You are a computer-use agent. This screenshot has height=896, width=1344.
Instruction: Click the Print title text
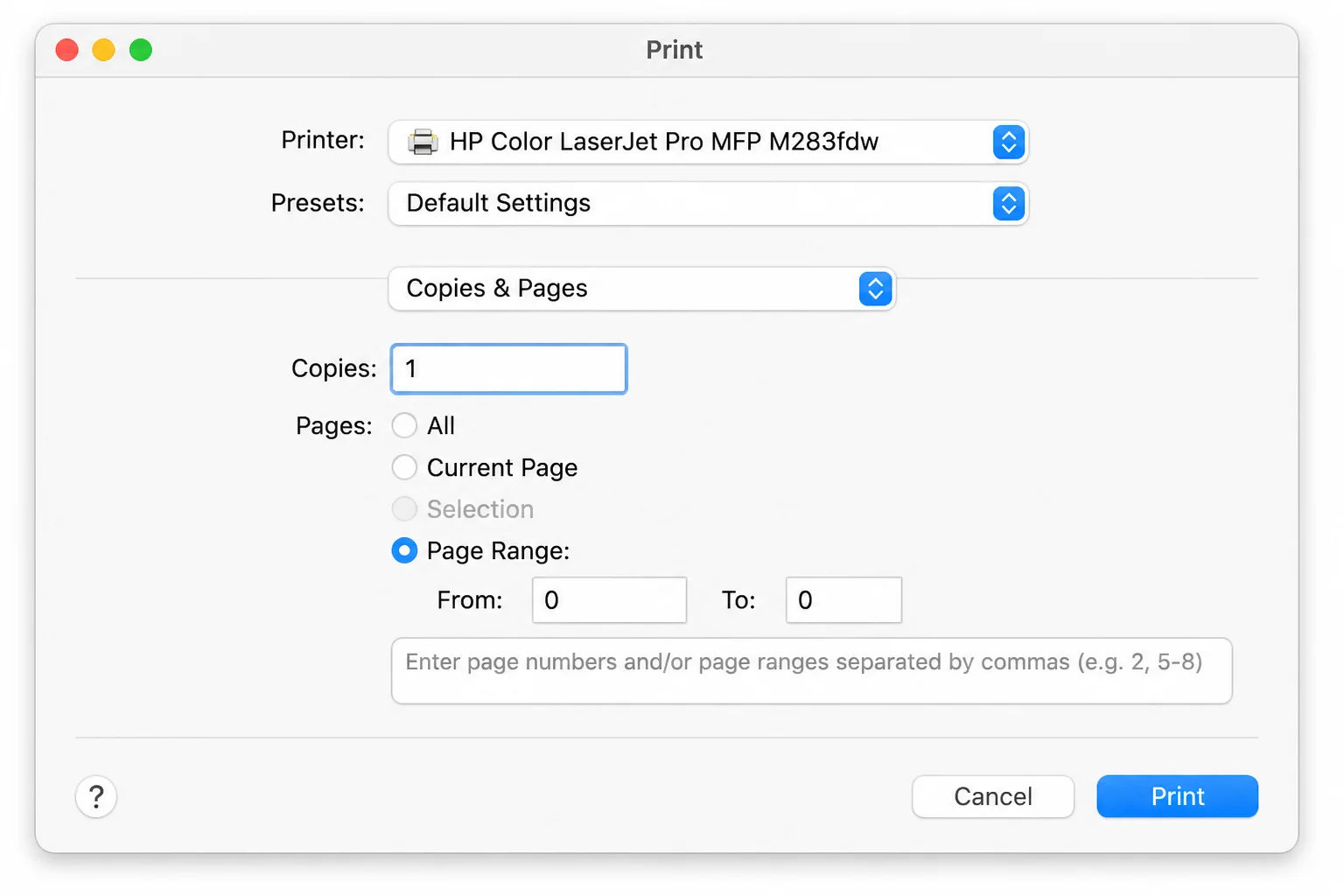[x=674, y=50]
